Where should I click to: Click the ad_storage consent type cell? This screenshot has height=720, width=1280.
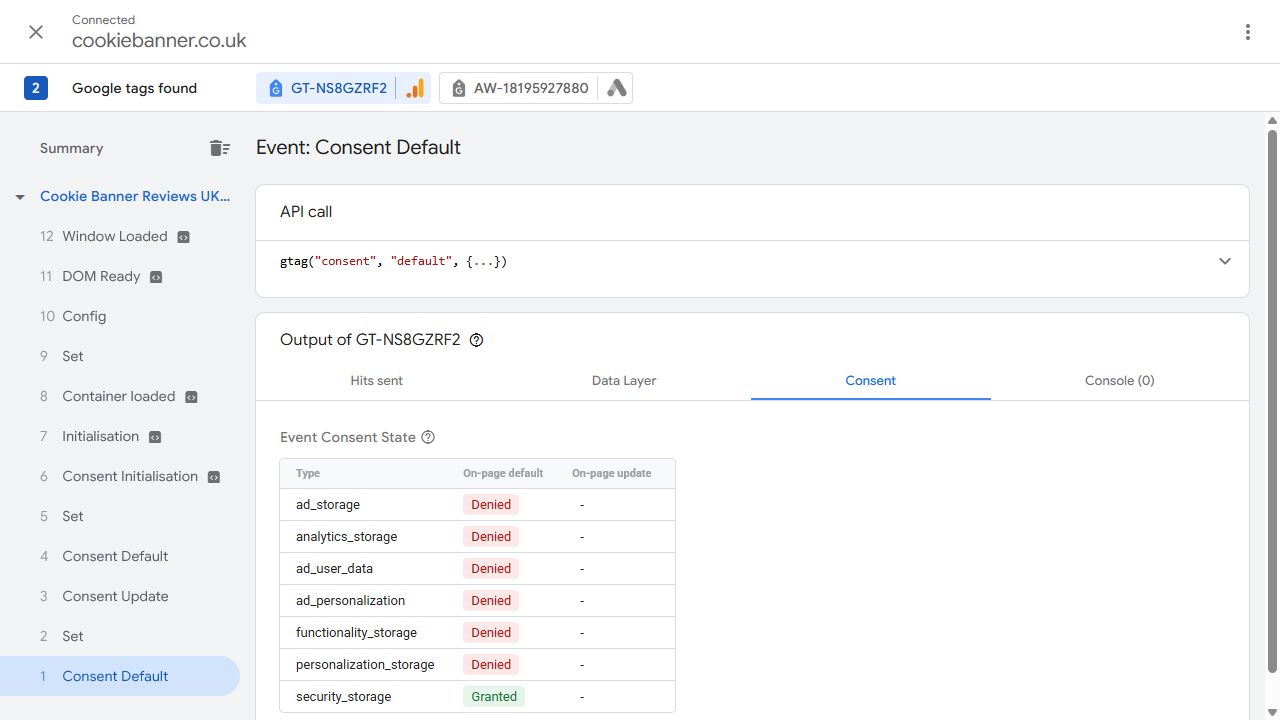(x=328, y=505)
